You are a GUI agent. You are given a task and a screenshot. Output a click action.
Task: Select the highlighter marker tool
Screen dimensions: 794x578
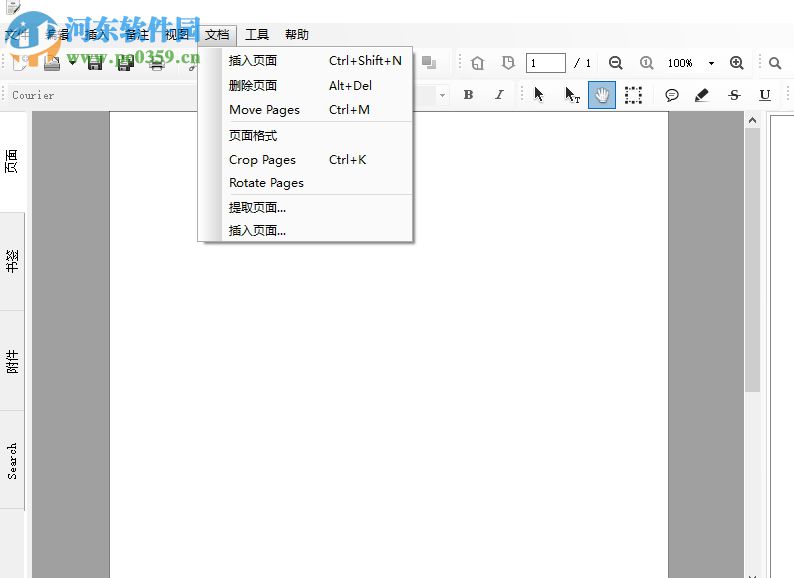point(702,95)
